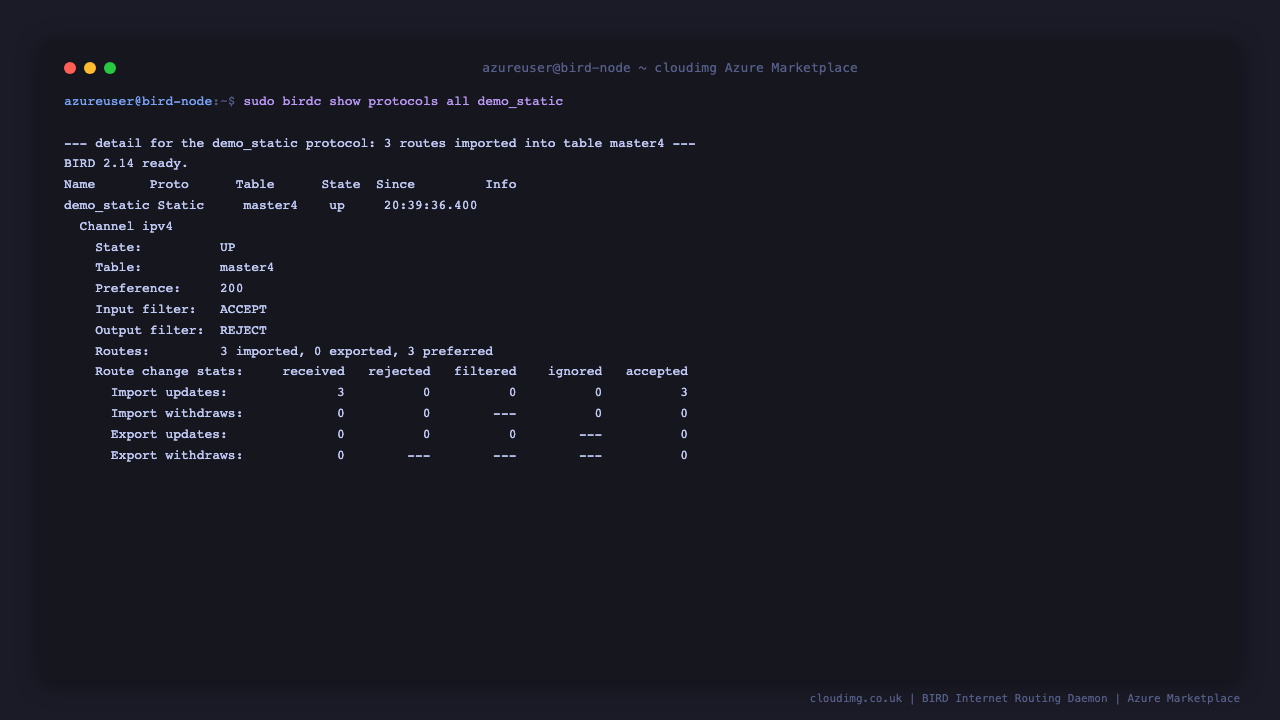Click the 'accepted' column header
Viewport: 1280px width, 720px height.
coord(657,371)
